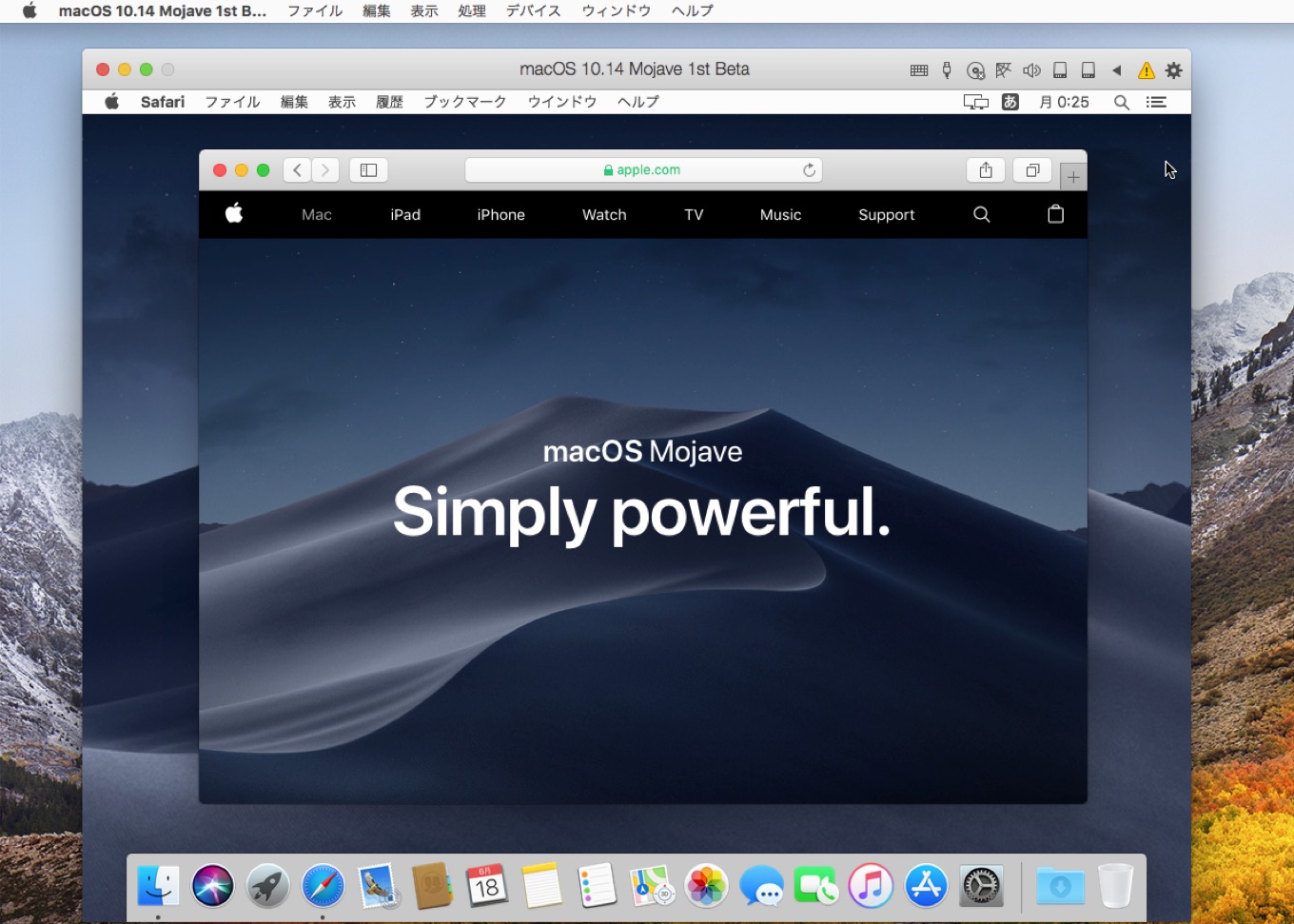1294x924 pixels.
Task: Show all tabs overview in Safari
Action: coord(1032,170)
